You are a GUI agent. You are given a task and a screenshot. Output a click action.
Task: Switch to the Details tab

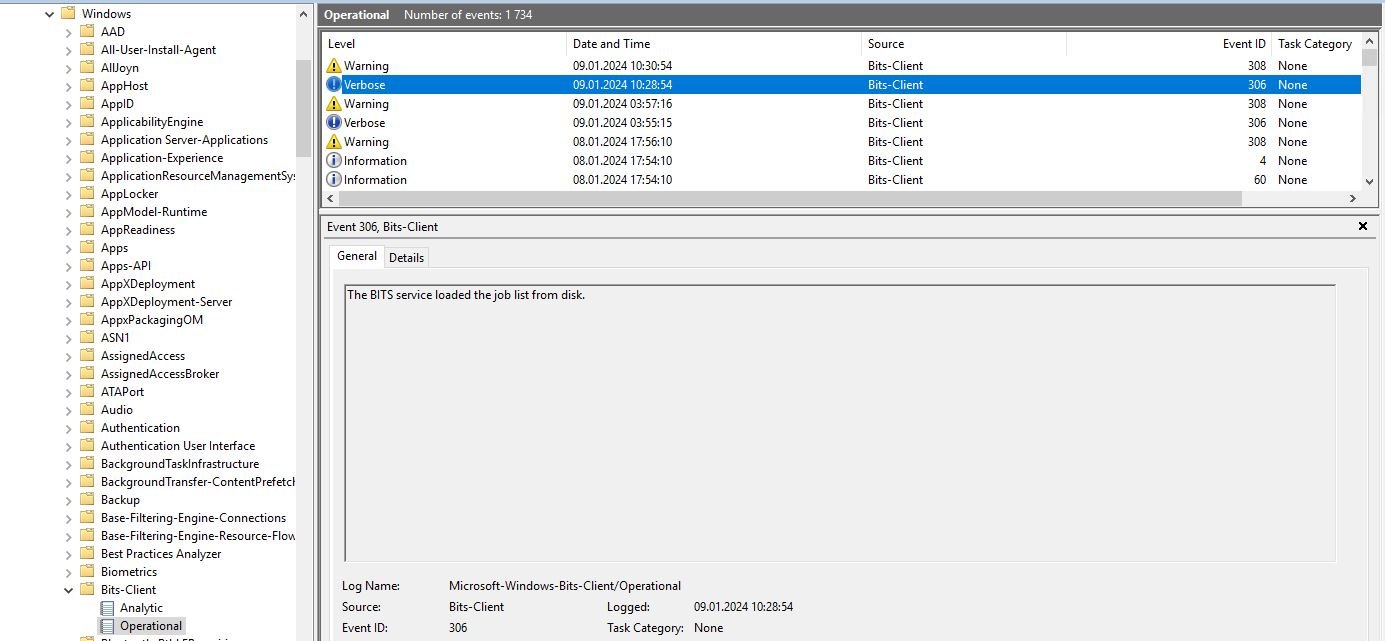(406, 258)
